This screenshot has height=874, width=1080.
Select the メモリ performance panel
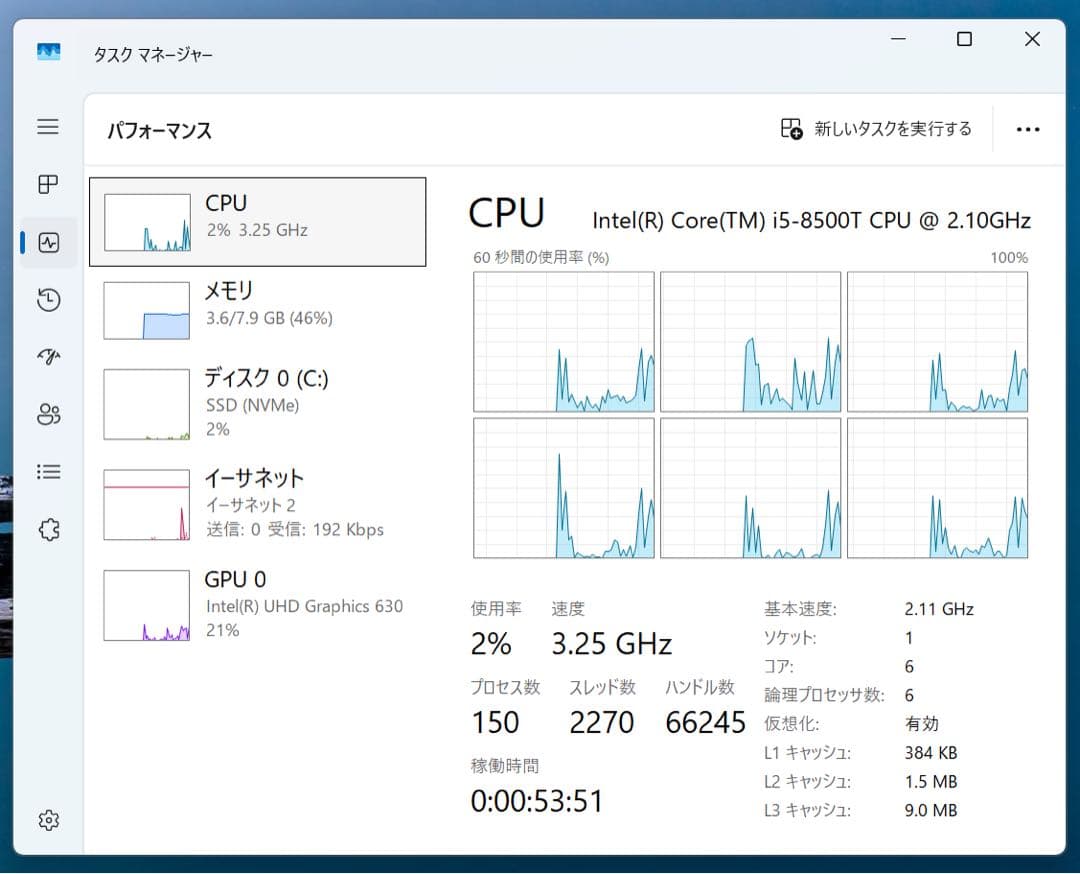258,309
